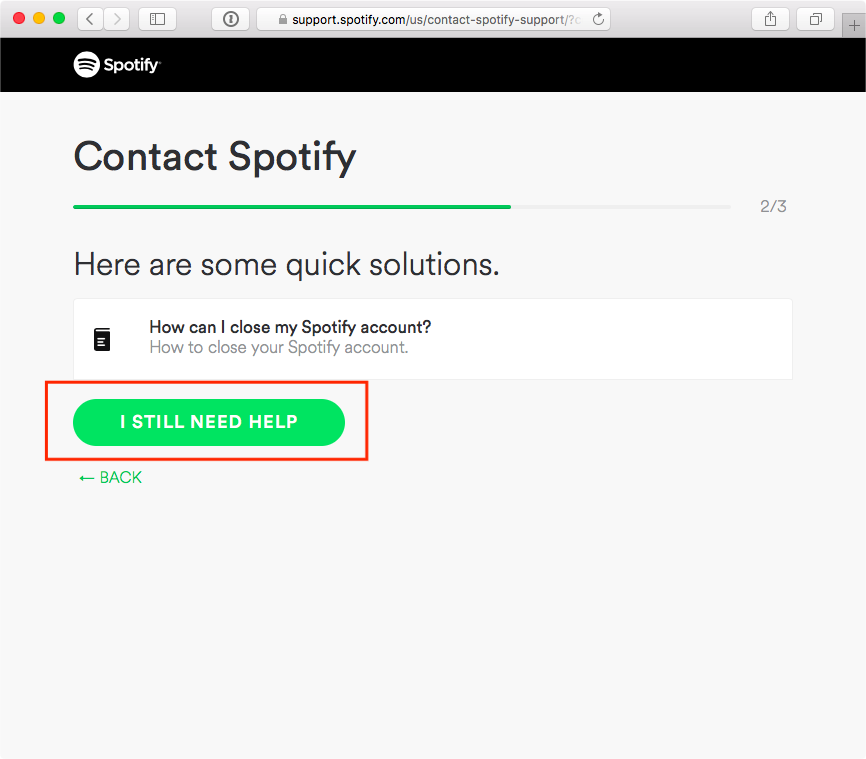Reload the Spotify support page
The image size is (866, 759).
598,19
